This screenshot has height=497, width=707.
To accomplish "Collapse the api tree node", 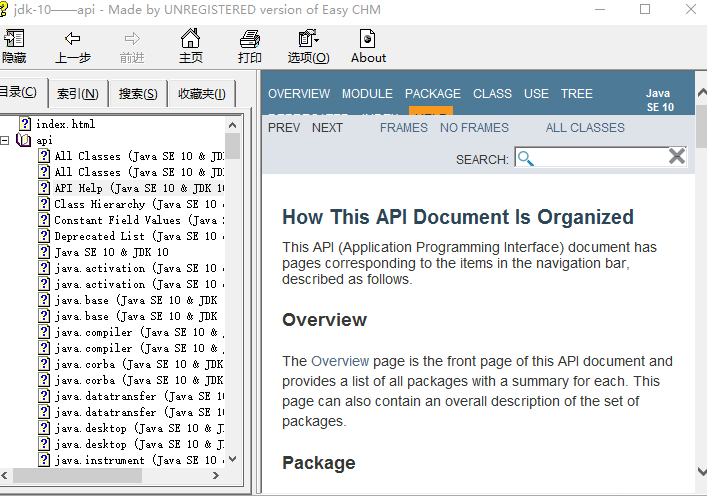I will click(x=6, y=140).
